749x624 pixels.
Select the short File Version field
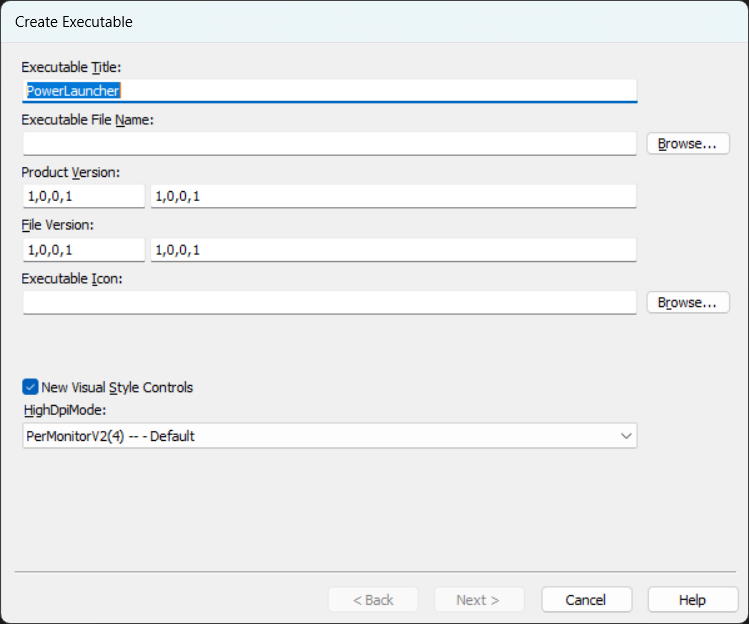coord(84,249)
